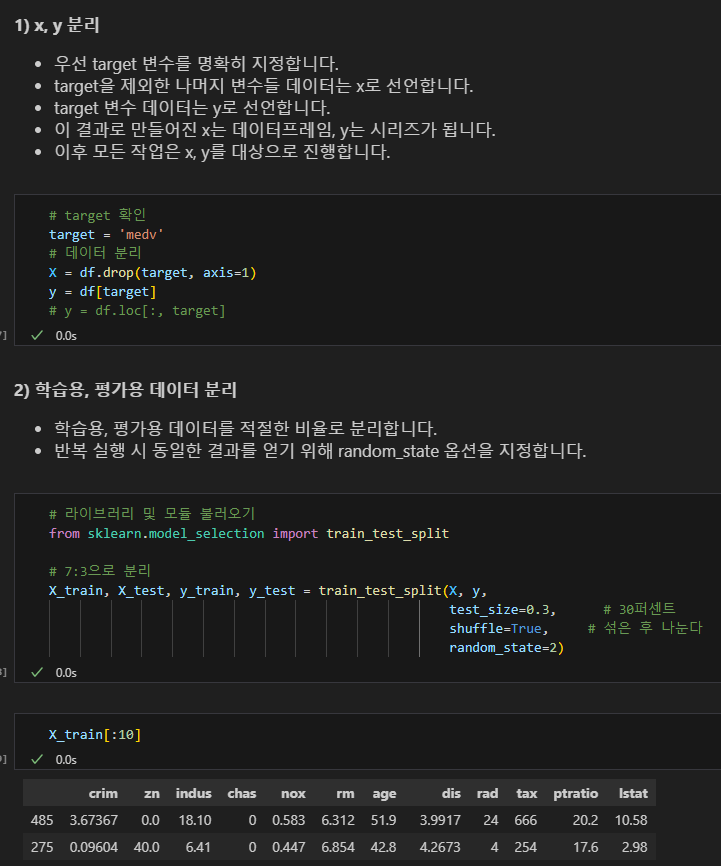Image resolution: width=721 pixels, height=866 pixels.
Task: Click the crim value 0.09604
Action: (x=94, y=847)
